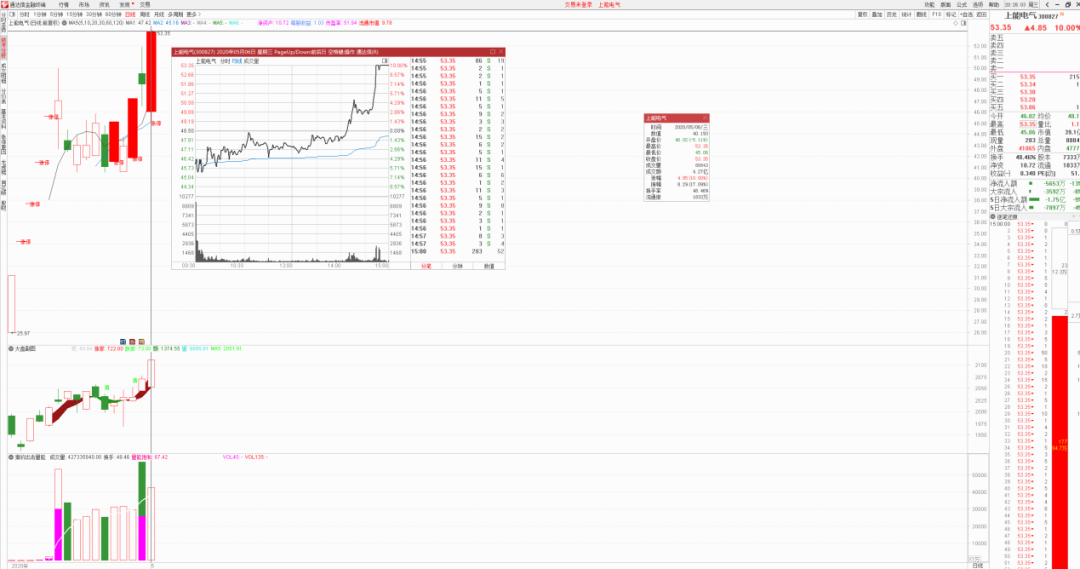This screenshot has height=569, width=1080.
Task: Open the 公式 menu at top right
Action: click(962, 5)
